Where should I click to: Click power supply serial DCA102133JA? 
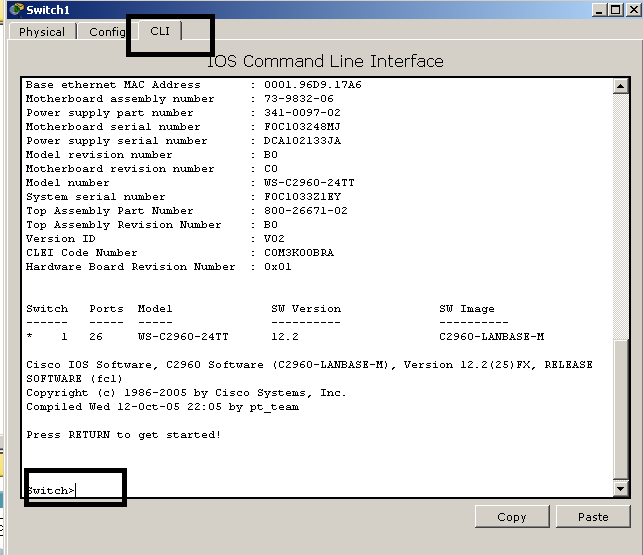(x=302, y=141)
